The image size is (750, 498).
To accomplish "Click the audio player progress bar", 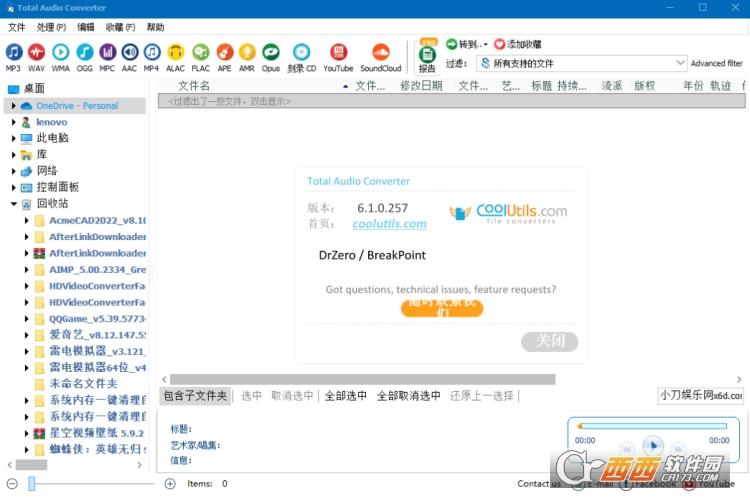I will (x=652, y=426).
